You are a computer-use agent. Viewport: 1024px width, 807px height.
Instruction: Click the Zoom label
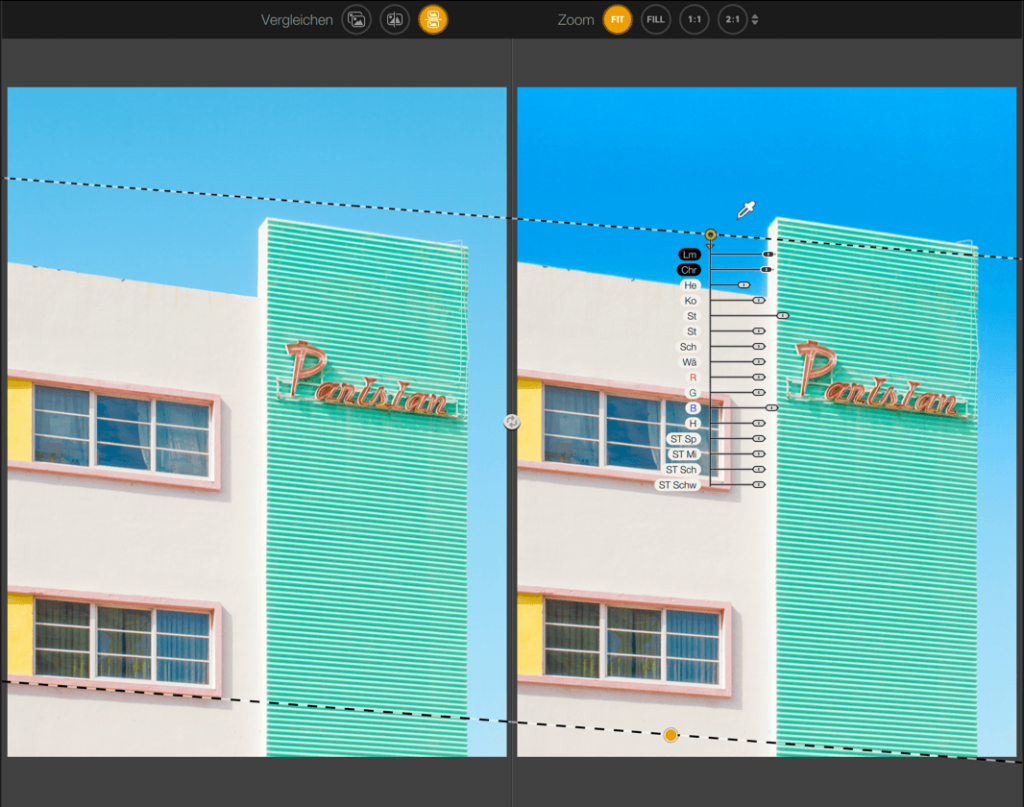[576, 20]
